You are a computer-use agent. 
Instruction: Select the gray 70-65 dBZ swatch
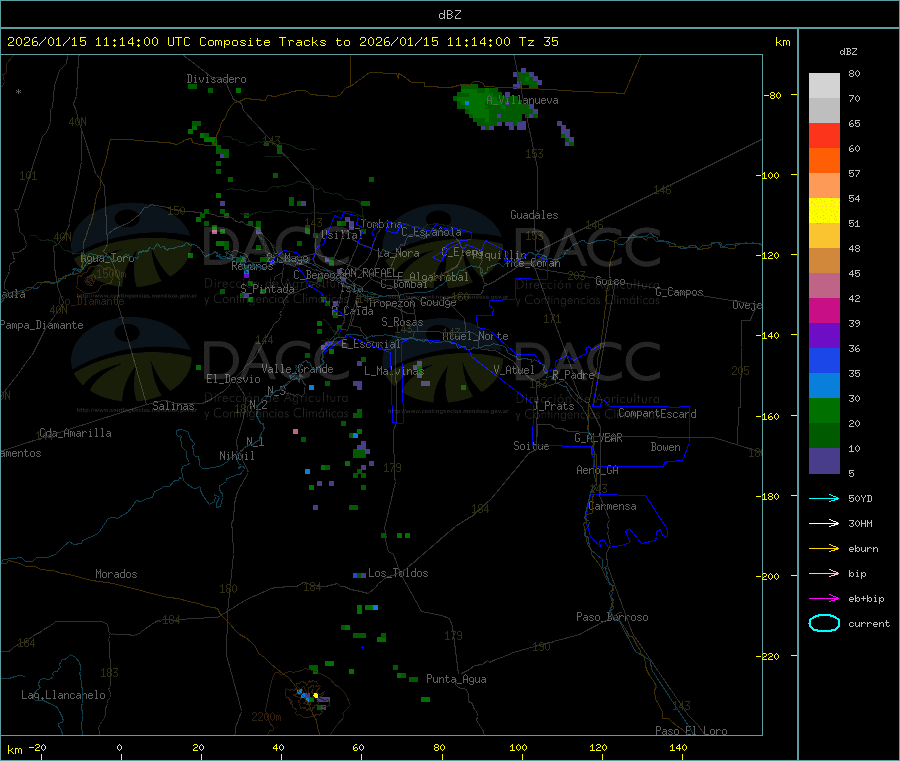[824, 111]
